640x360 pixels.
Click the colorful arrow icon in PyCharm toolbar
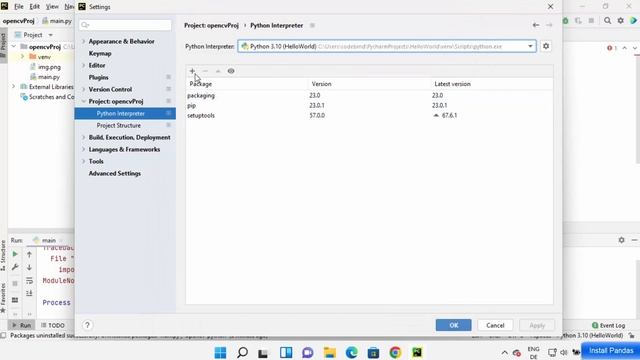(x=634, y=20)
